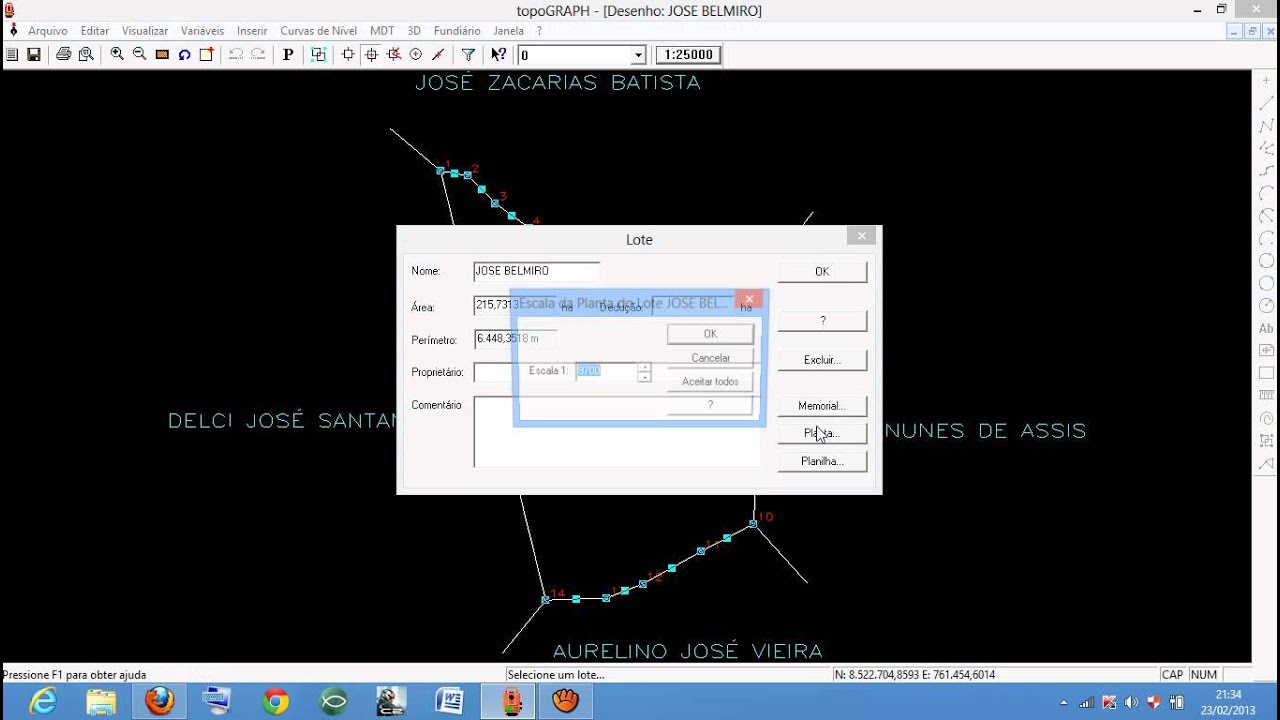1280x720 pixels.
Task: Click Cancelar in the scale dialog
Action: coord(710,358)
